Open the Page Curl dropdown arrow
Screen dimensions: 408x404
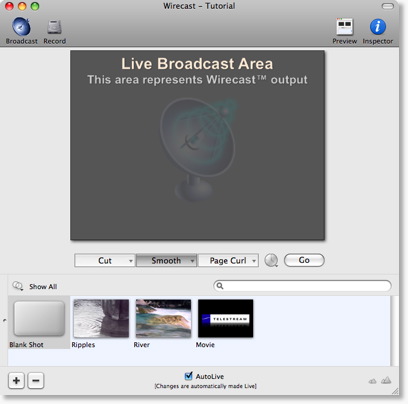click(x=254, y=261)
